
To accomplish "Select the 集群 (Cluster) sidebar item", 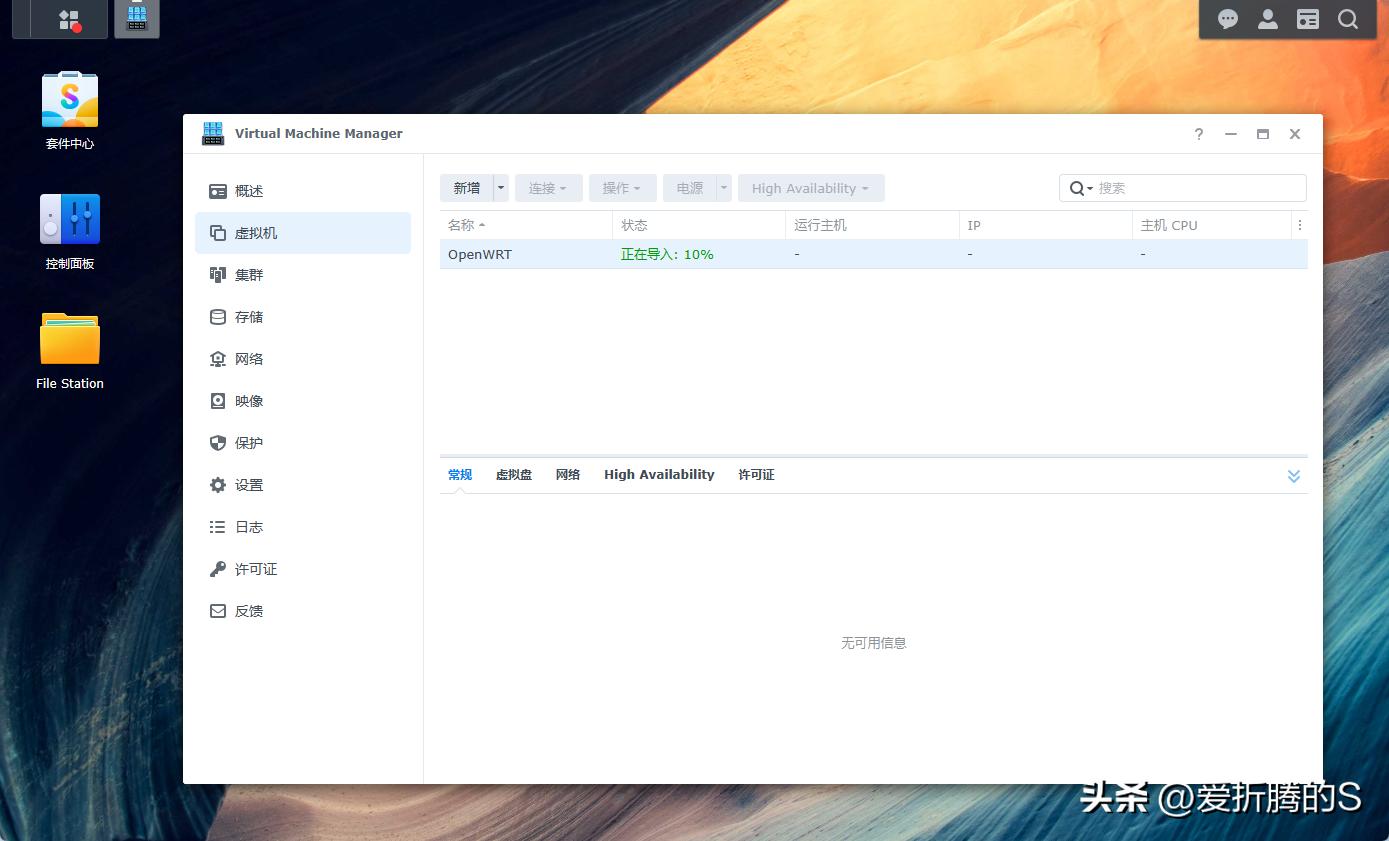I will coord(249,274).
